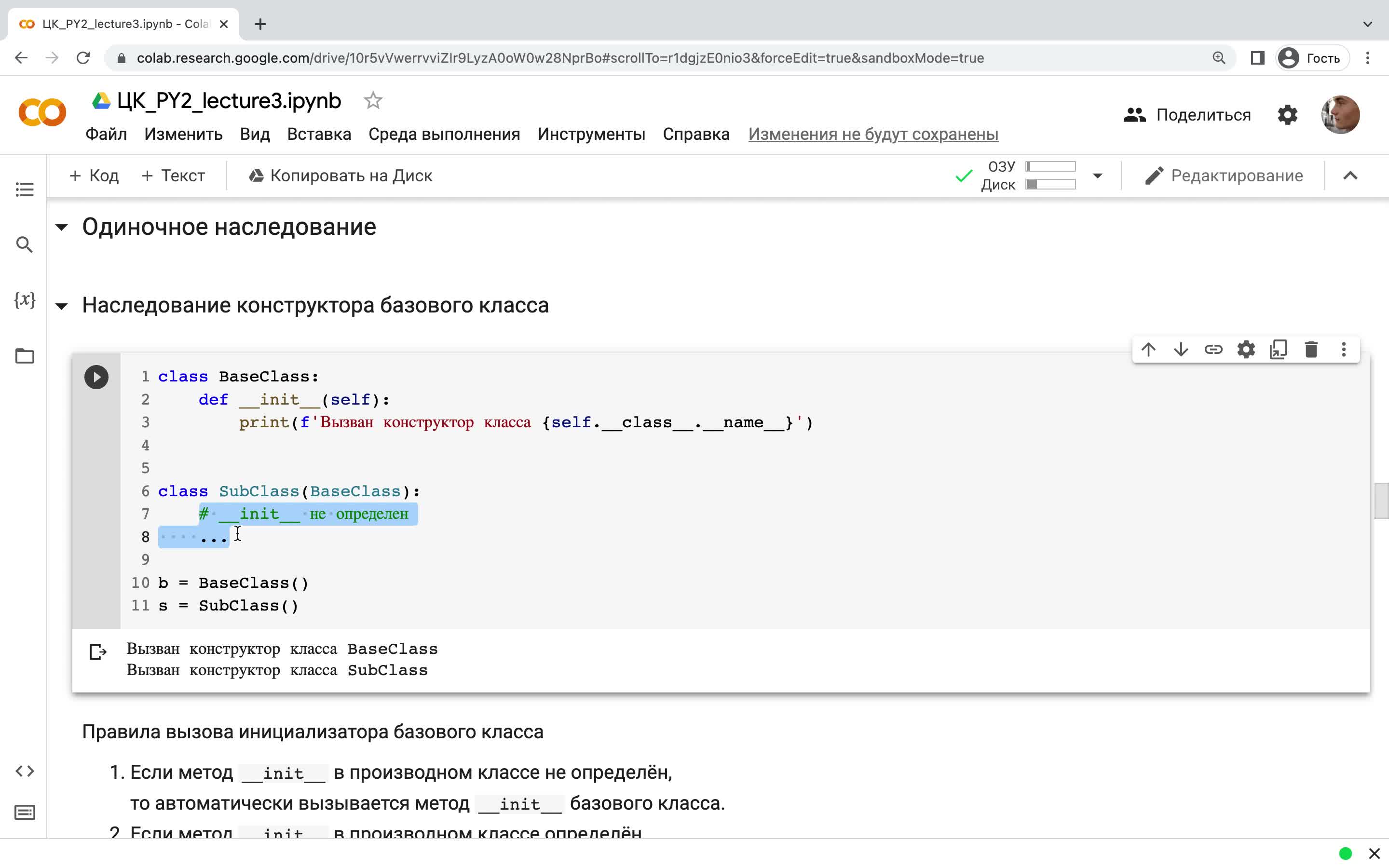
Task: Open the Справка menu
Action: 696,135
